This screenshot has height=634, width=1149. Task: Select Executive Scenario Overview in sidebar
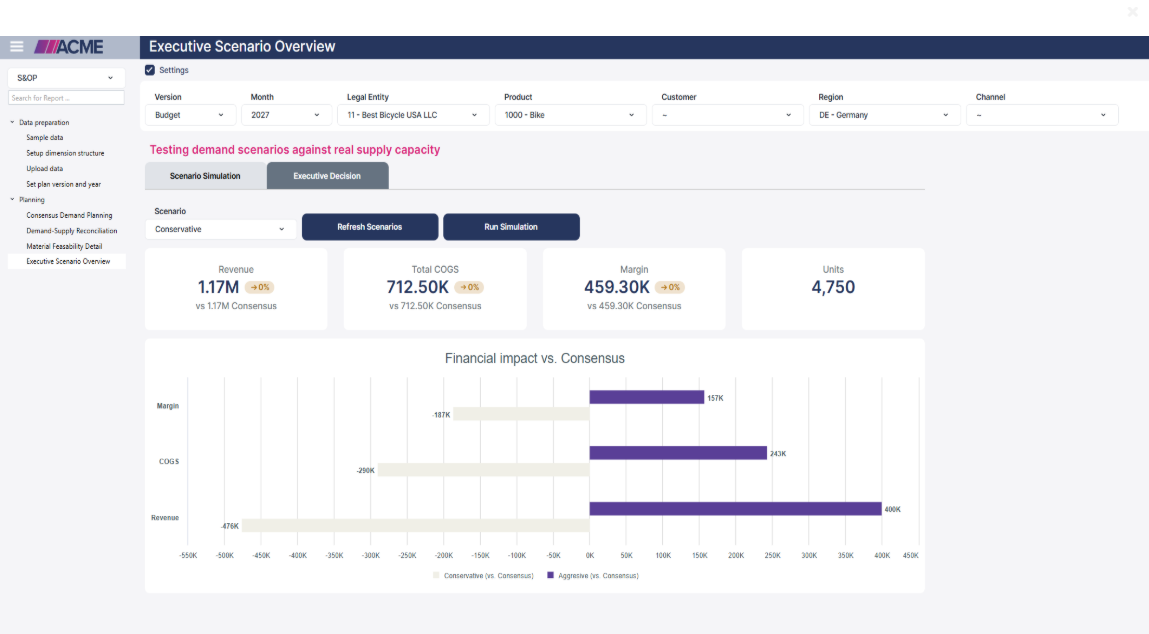point(67,262)
